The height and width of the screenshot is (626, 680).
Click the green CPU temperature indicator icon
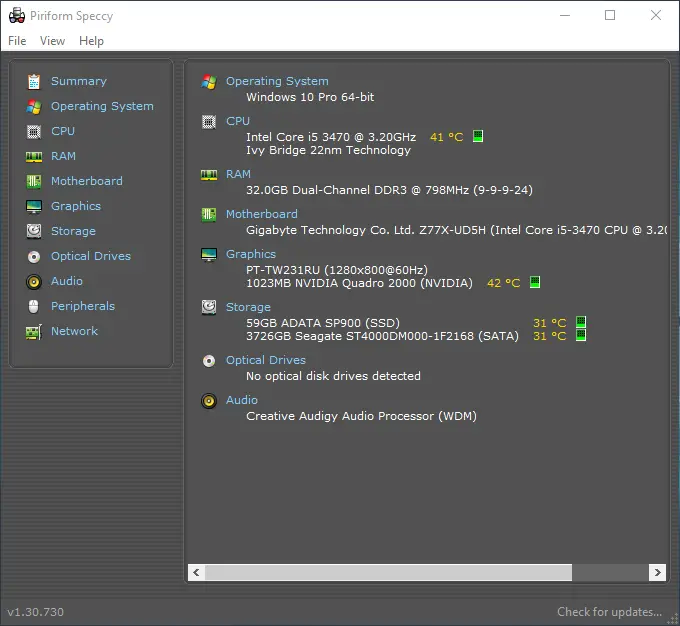point(478,136)
